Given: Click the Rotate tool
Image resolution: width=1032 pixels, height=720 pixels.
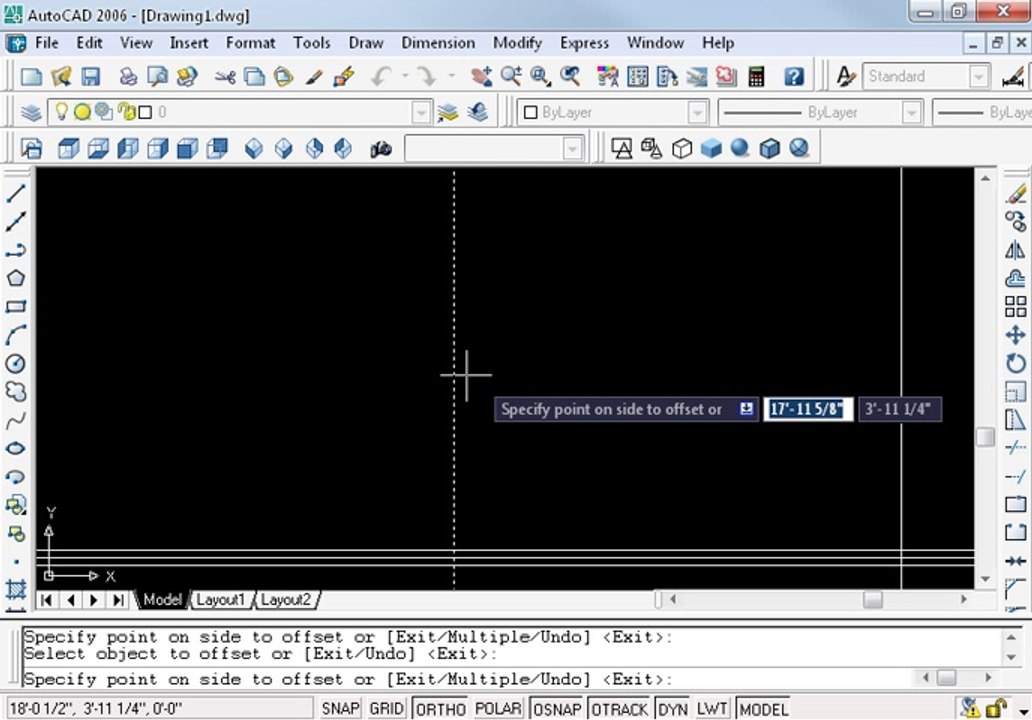Looking at the screenshot, I should (1016, 363).
